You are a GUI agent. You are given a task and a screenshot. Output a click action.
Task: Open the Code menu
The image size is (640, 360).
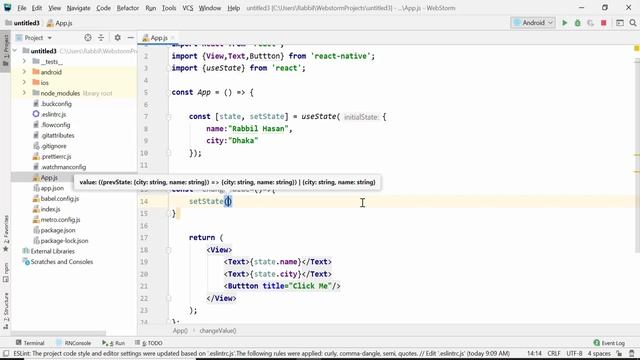click(103, 8)
